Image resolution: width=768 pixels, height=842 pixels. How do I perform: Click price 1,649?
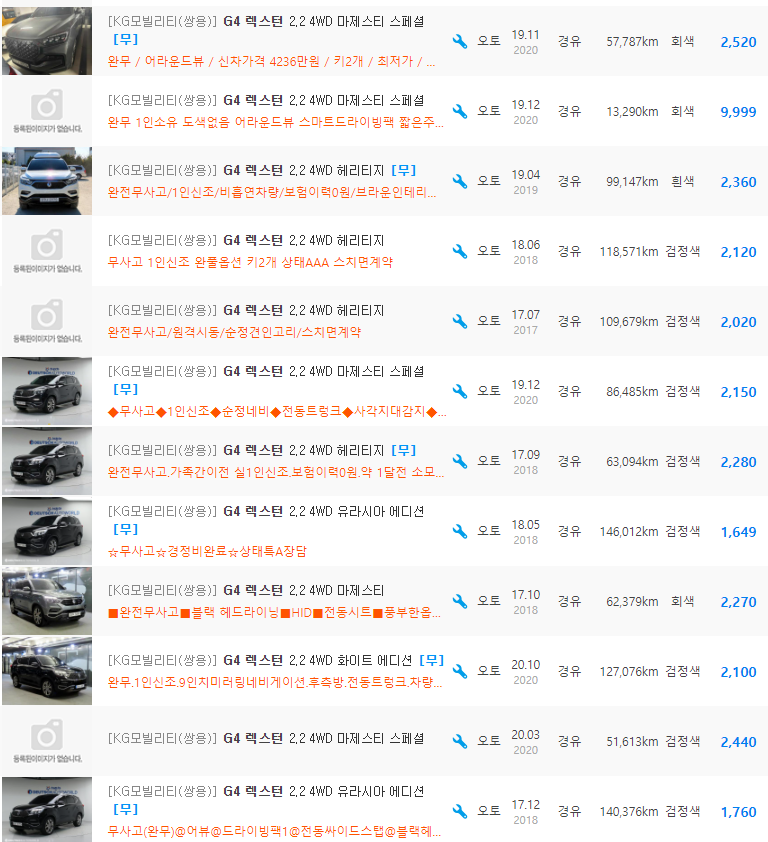[738, 532]
